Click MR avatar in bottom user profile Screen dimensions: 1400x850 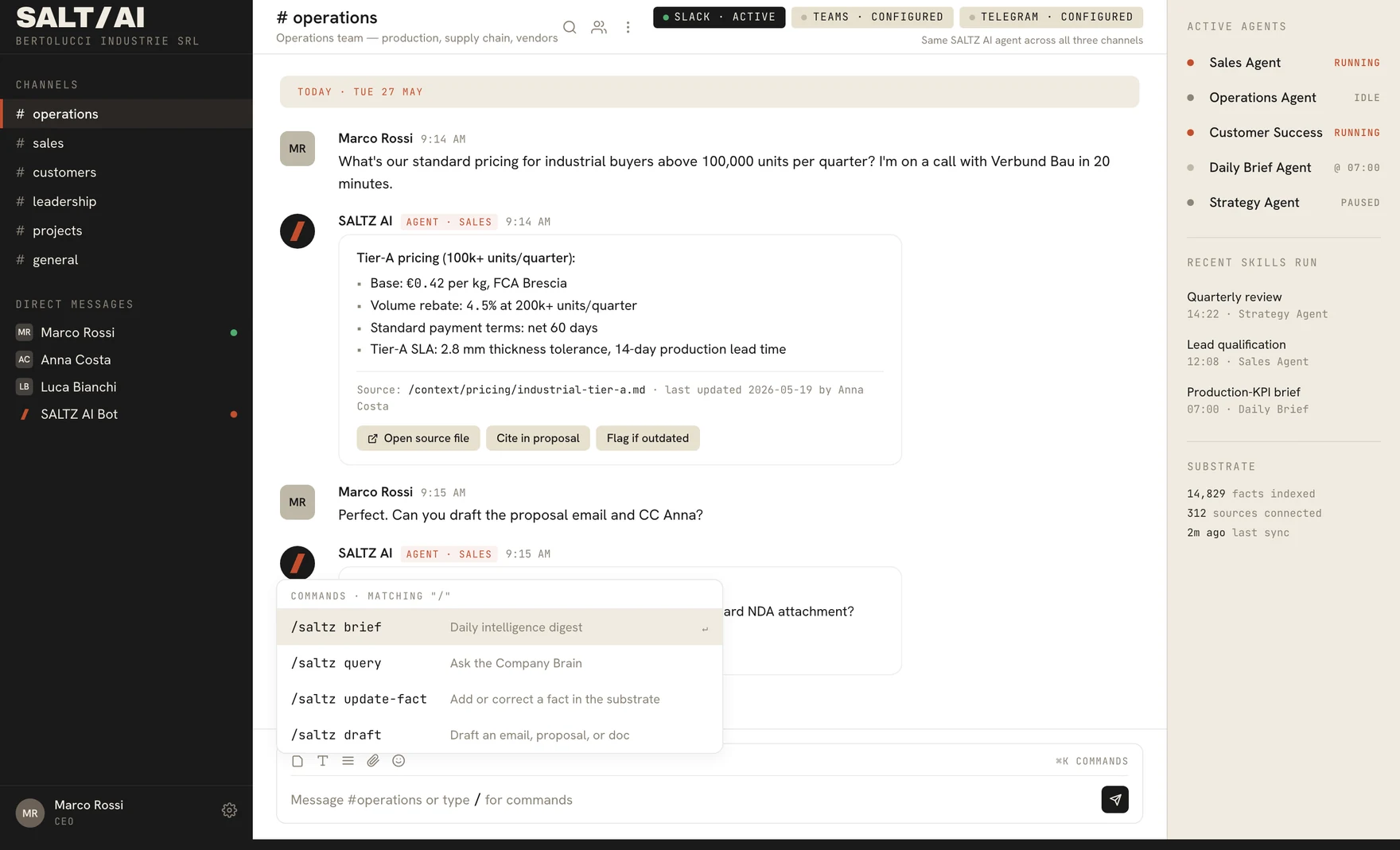click(30, 813)
